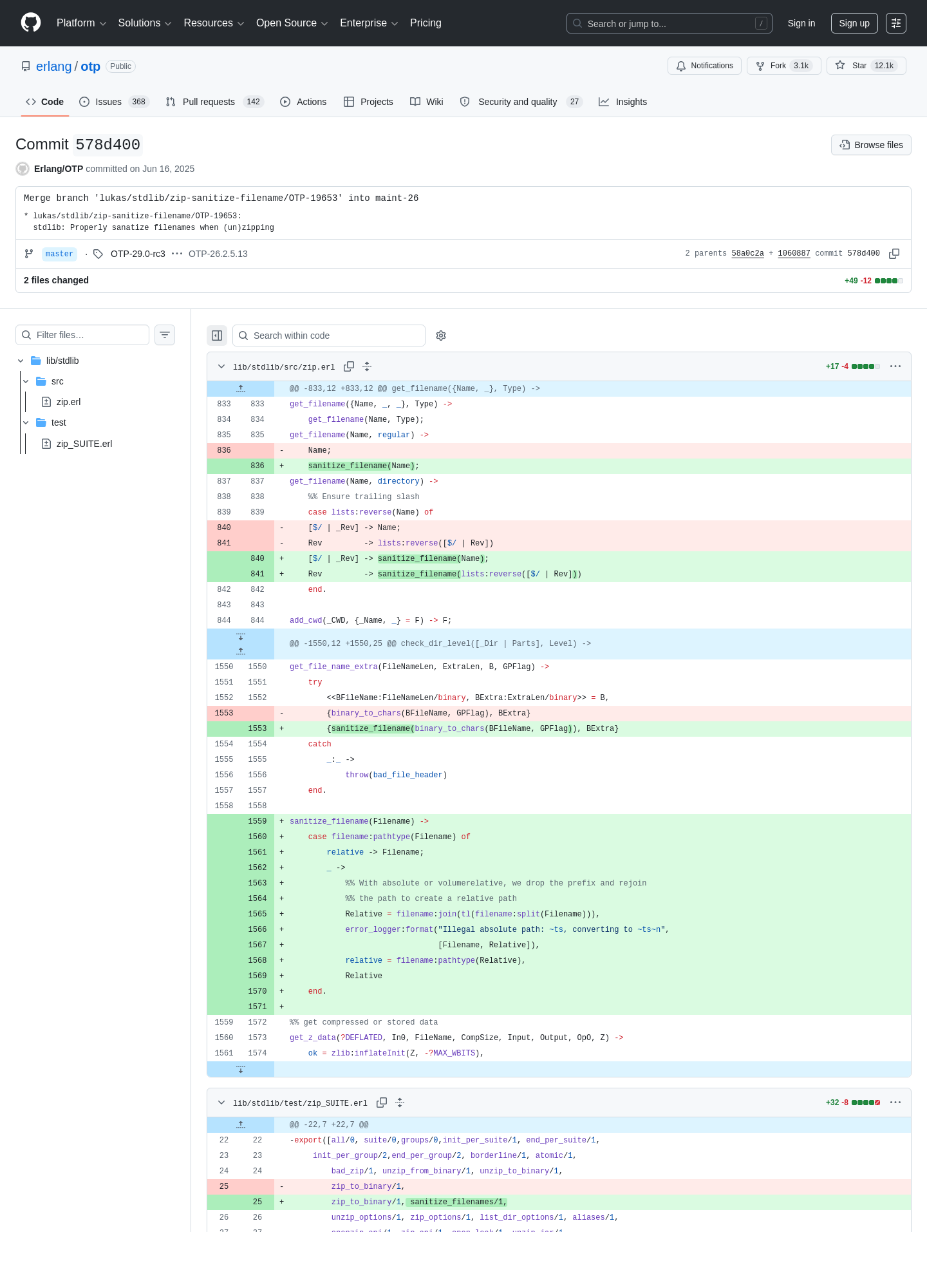Copy full commit SHA icon
This screenshot has width=927, height=1288.
[x=894, y=254]
